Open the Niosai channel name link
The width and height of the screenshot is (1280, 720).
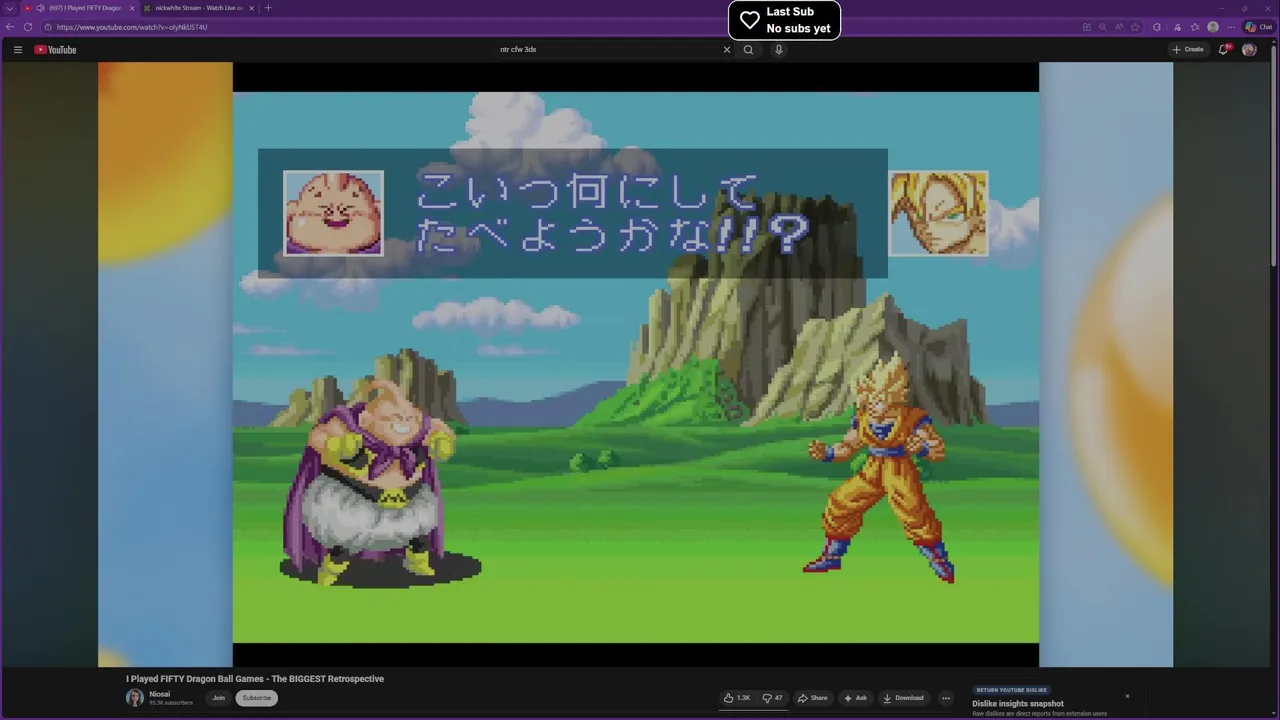point(159,694)
